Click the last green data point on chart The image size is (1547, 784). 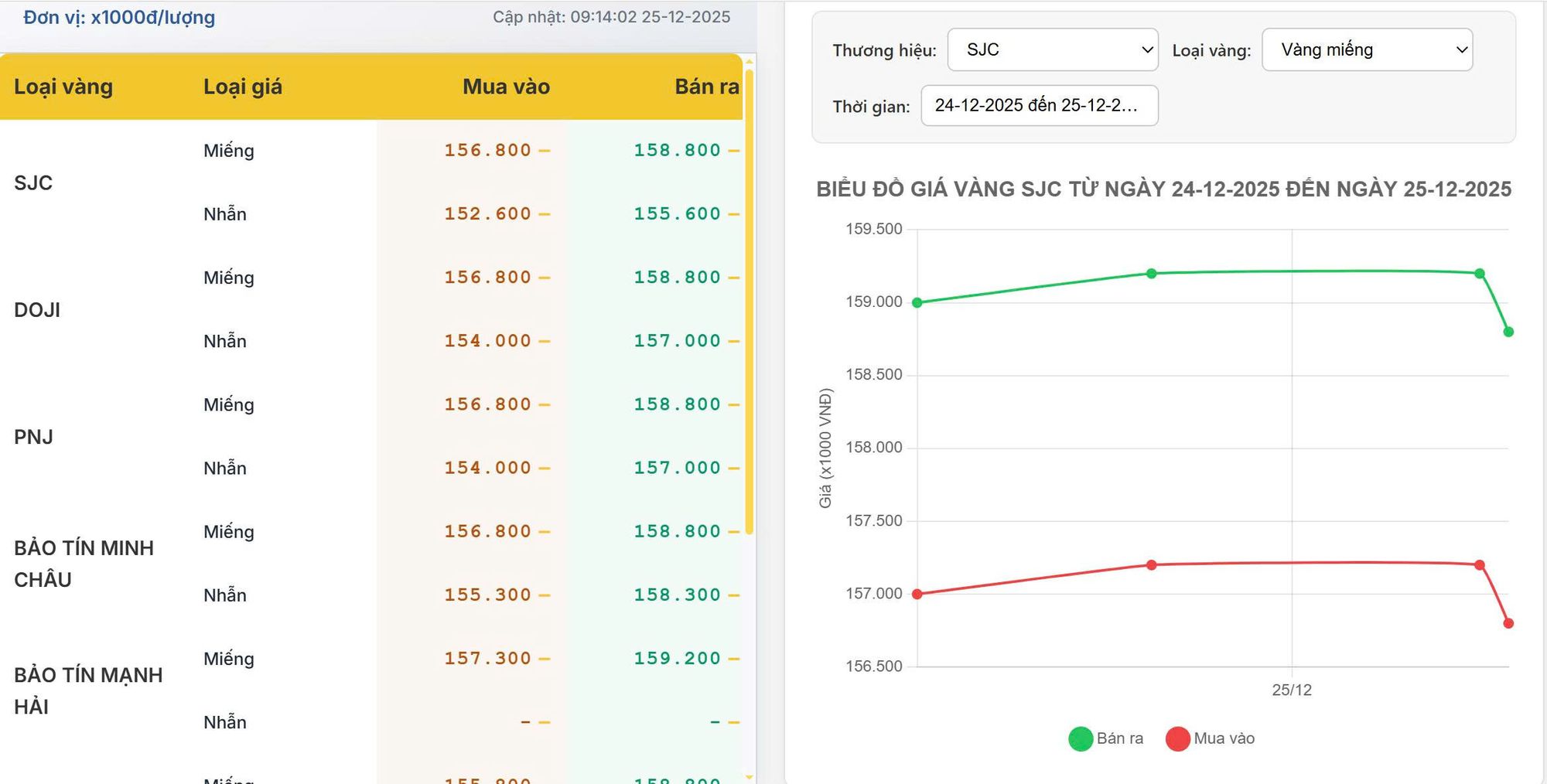point(1508,332)
